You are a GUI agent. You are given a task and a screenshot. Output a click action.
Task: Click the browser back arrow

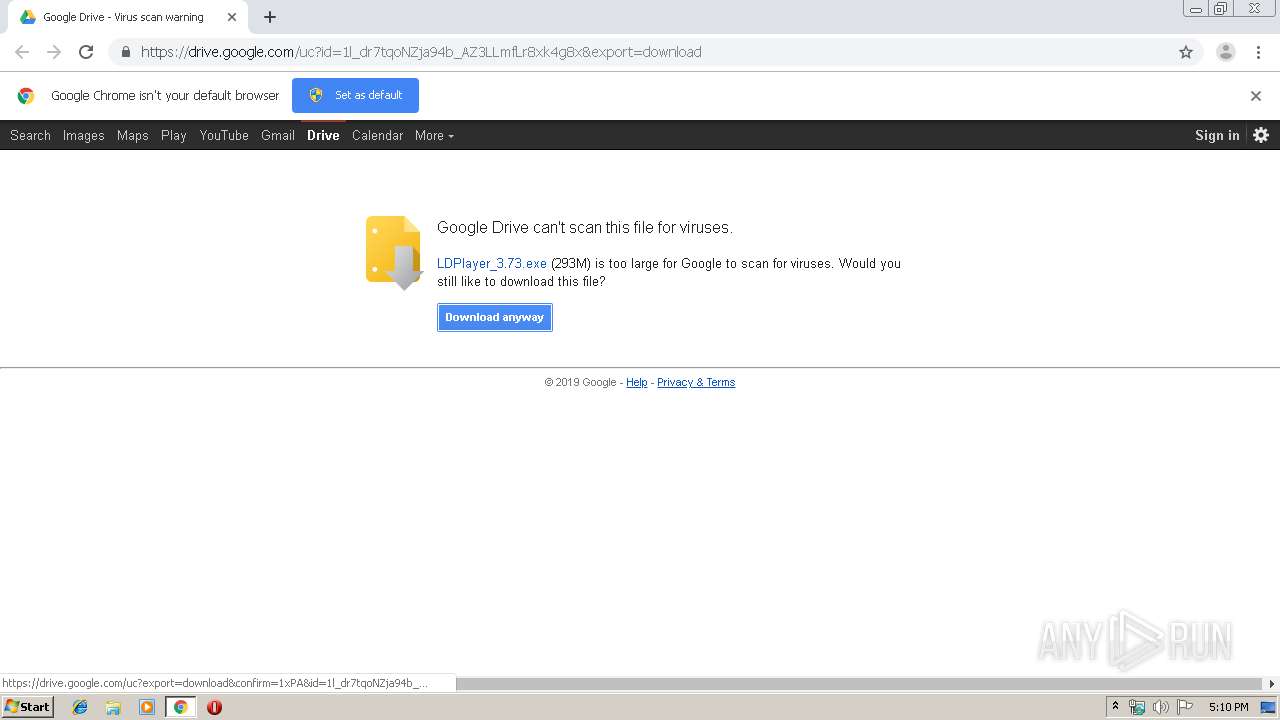pos(22,52)
